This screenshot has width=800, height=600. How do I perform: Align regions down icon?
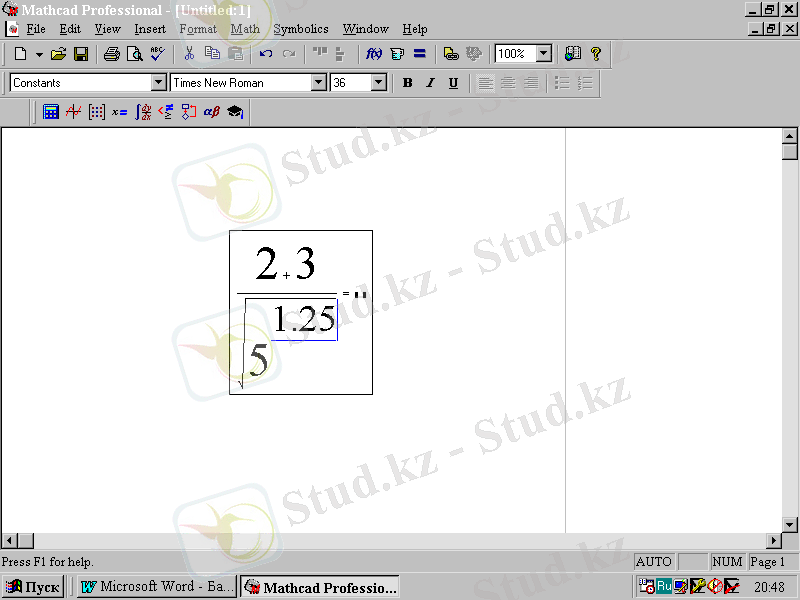pyautogui.click(x=340, y=54)
